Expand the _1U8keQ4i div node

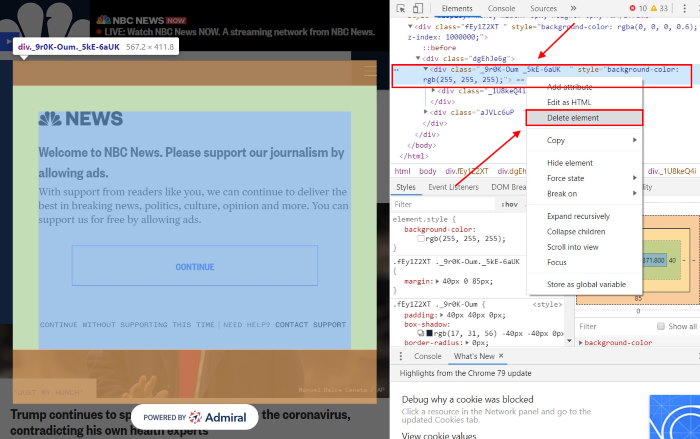[x=433, y=91]
